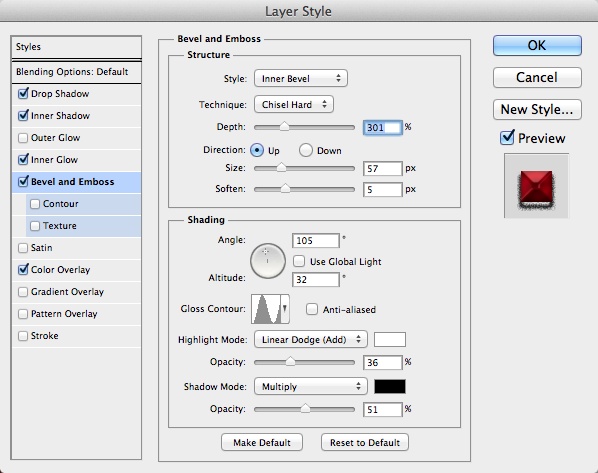The width and height of the screenshot is (598, 473).
Task: Select the Pattern Overlay label in list
Action: (x=64, y=314)
